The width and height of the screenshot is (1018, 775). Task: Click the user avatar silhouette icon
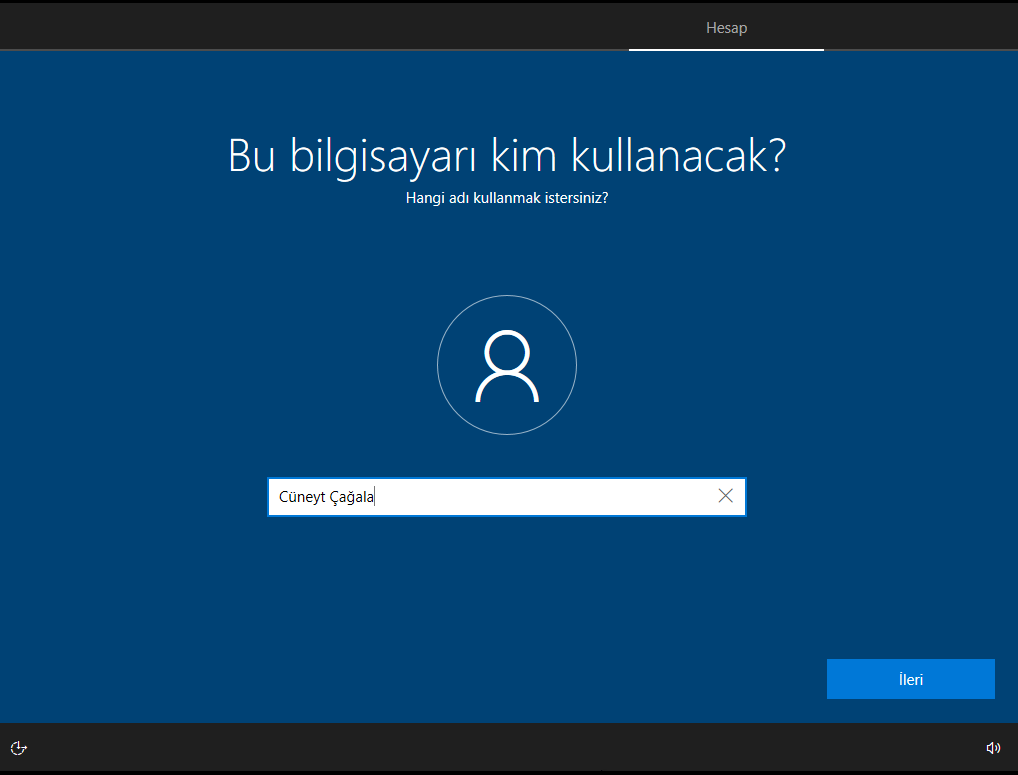(507, 366)
